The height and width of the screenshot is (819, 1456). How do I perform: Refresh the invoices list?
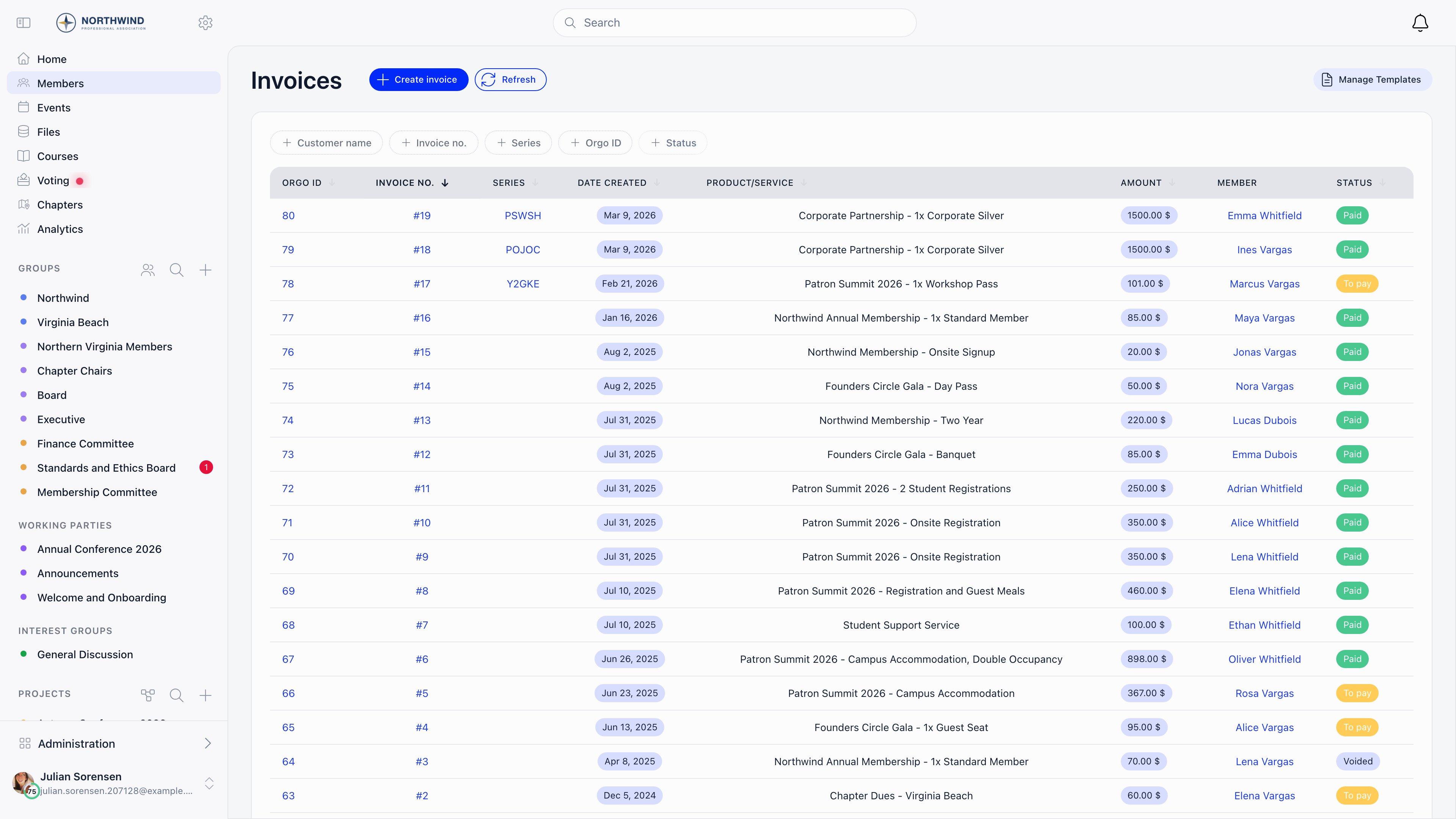(x=510, y=80)
